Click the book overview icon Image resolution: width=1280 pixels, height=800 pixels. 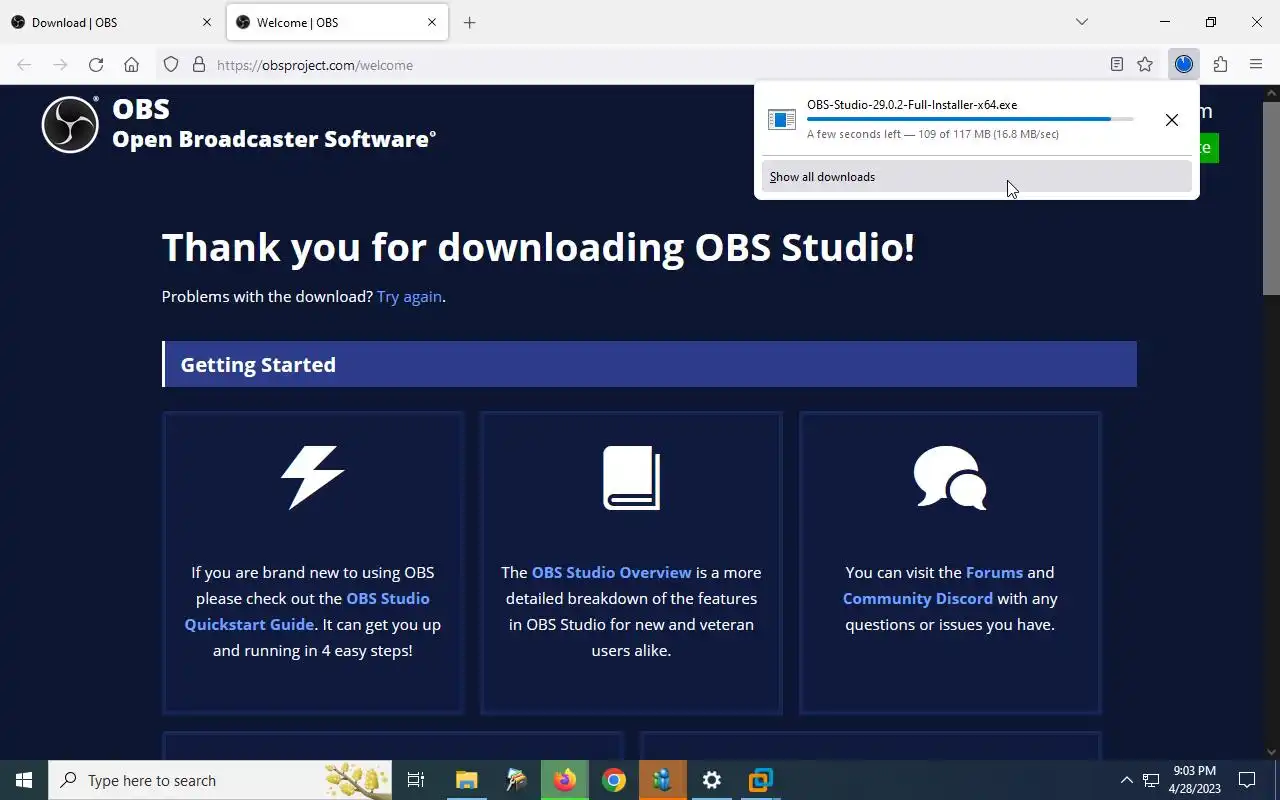632,478
